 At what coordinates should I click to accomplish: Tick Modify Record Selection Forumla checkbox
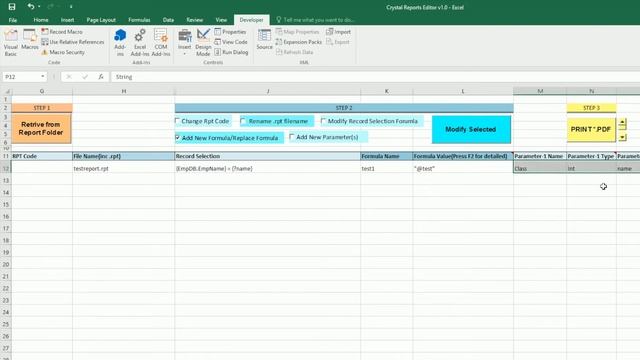323,121
